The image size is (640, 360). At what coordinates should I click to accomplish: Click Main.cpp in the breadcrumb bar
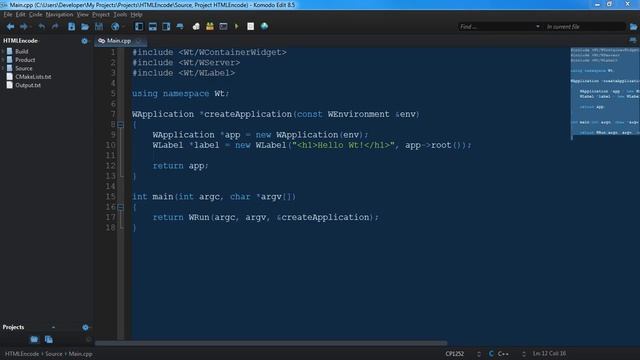pyautogui.click(x=80, y=354)
